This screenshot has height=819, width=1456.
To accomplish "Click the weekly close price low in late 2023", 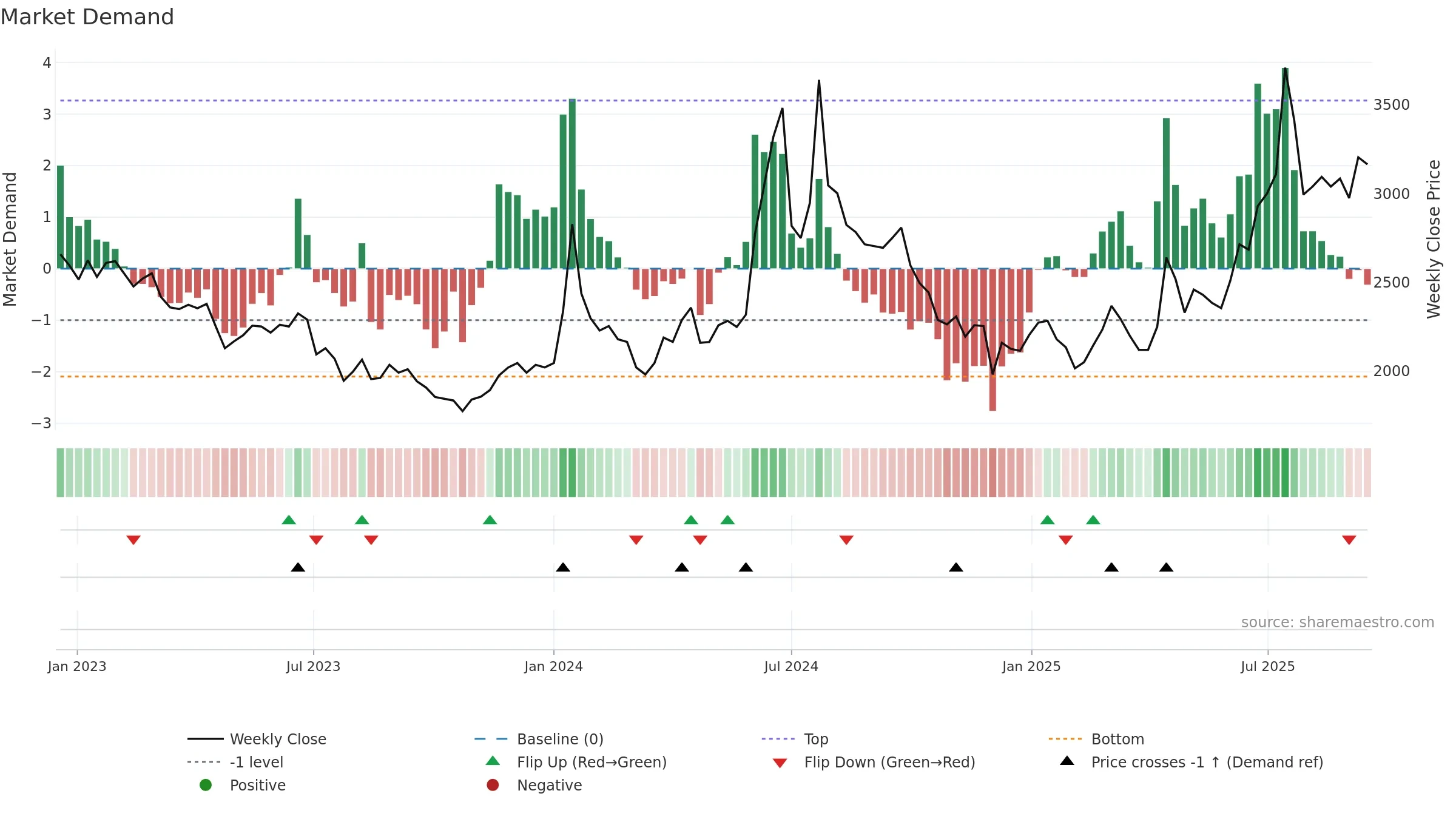I will [463, 411].
